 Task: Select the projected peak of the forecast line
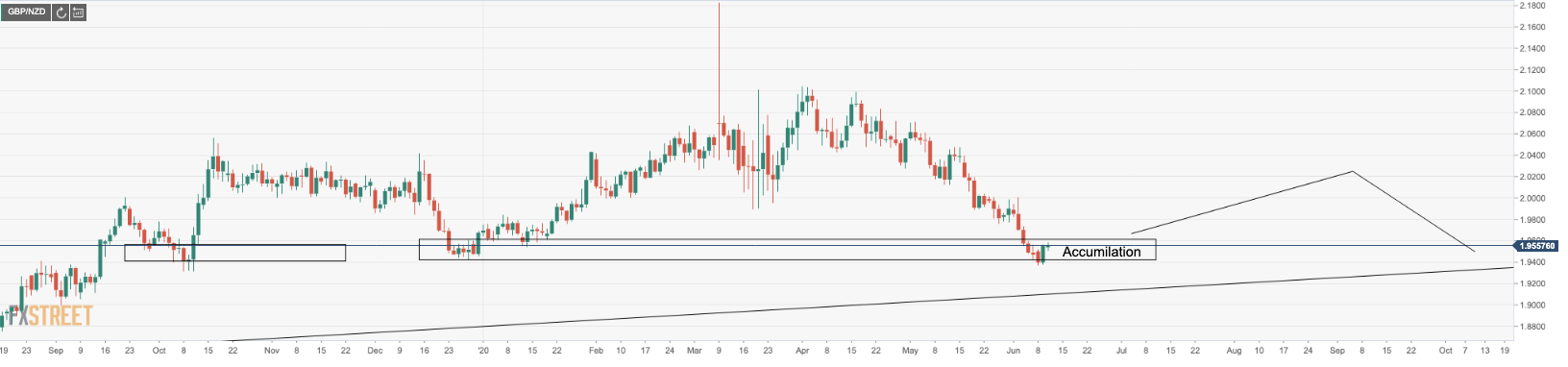coord(1352,171)
